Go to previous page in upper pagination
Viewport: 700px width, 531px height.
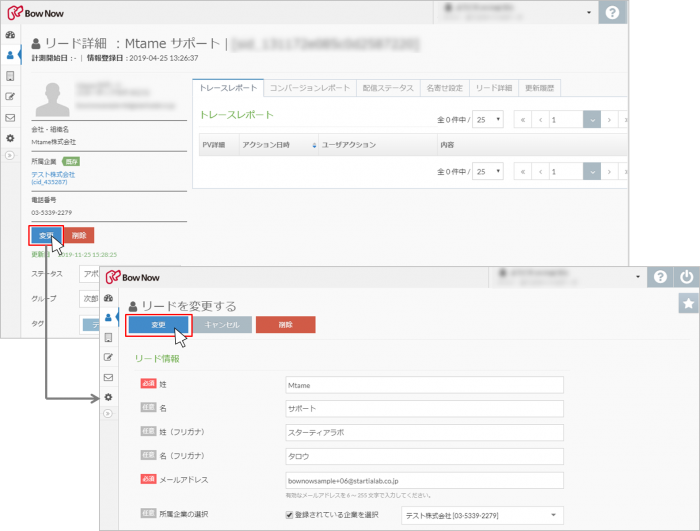tap(541, 119)
